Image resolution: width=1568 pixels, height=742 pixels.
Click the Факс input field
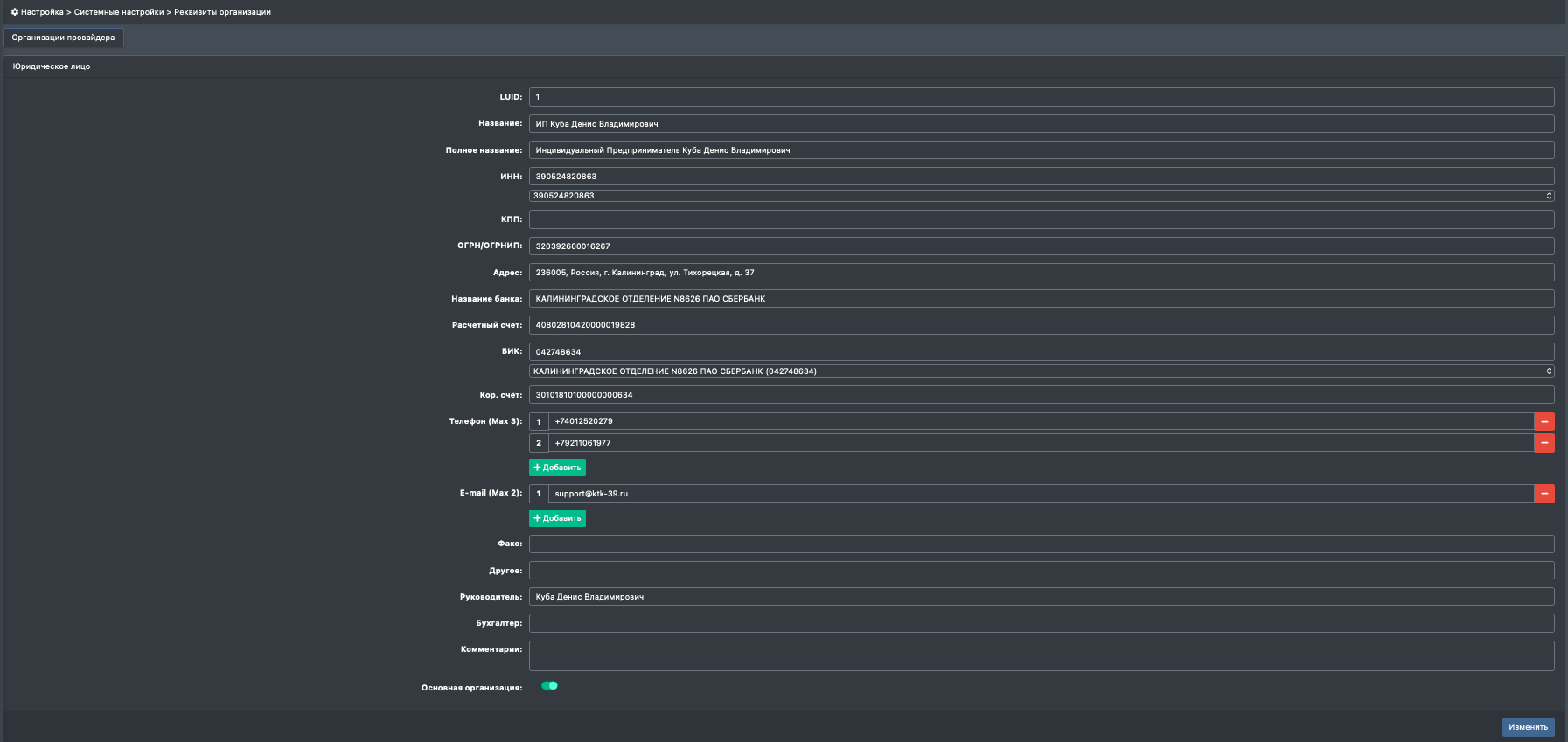click(1042, 544)
